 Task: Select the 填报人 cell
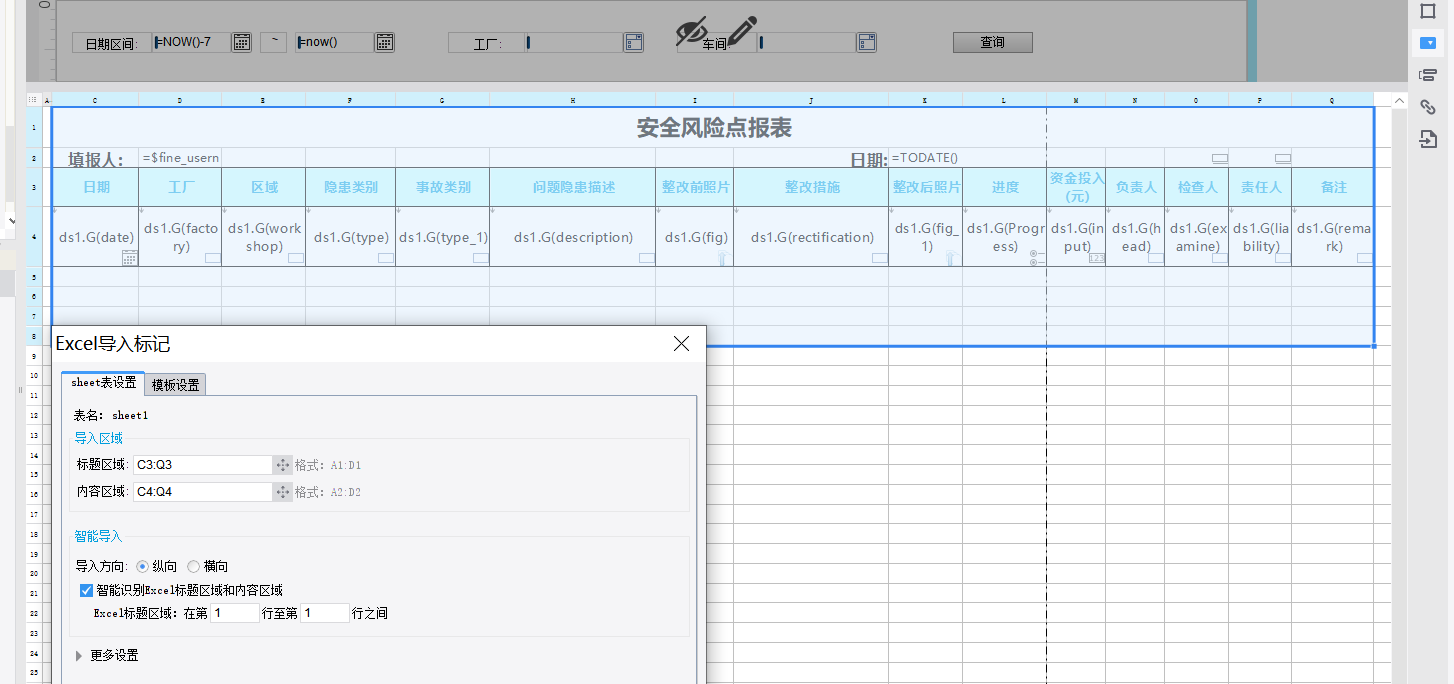pos(95,158)
